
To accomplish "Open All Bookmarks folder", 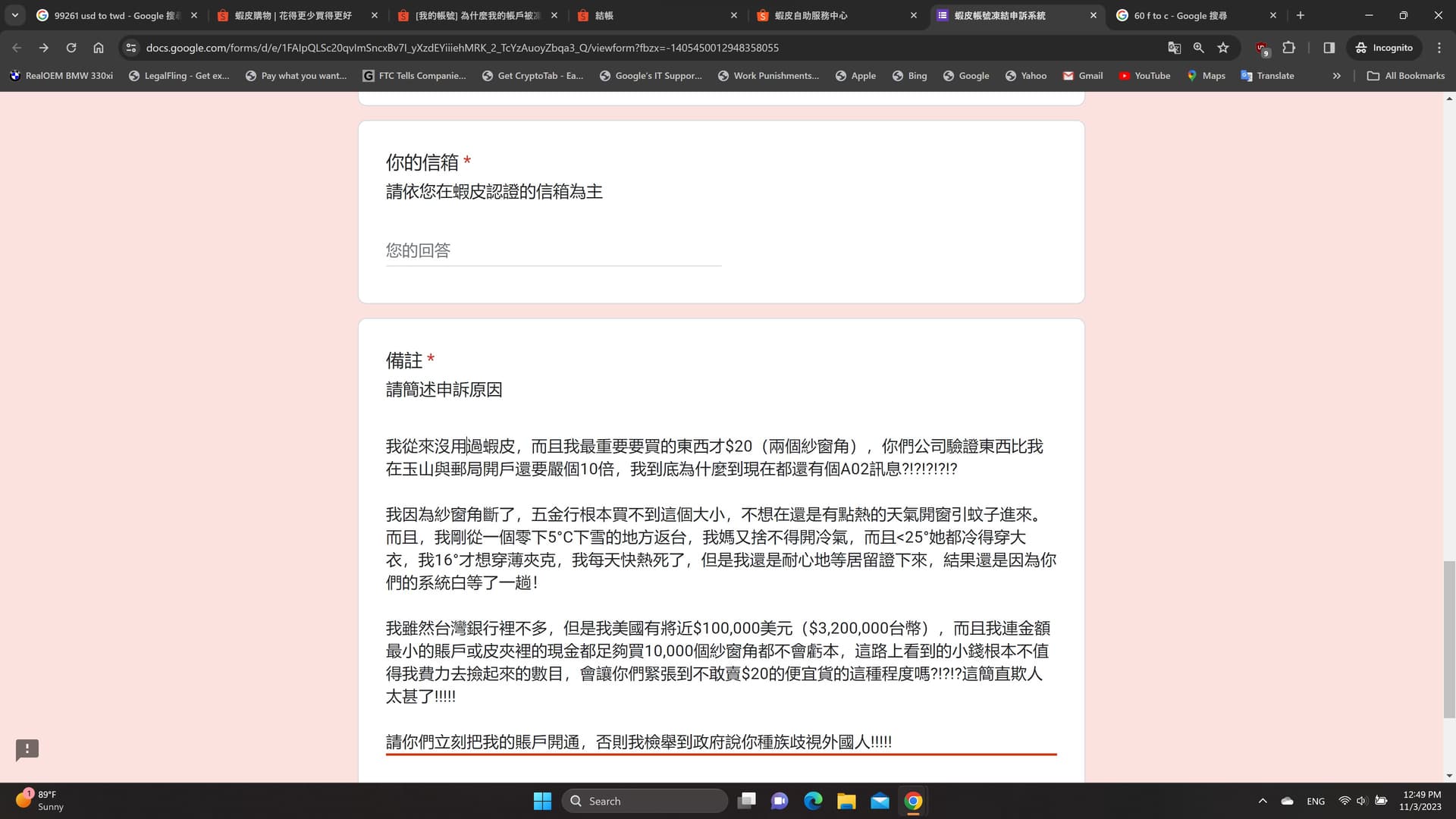I will pos(1405,76).
